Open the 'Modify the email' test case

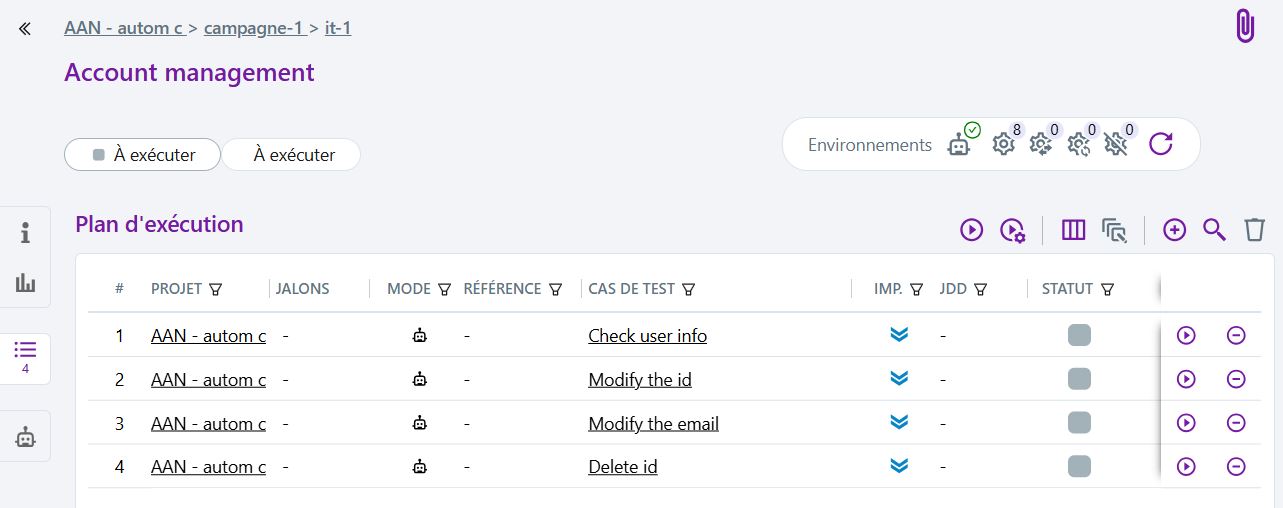653,424
